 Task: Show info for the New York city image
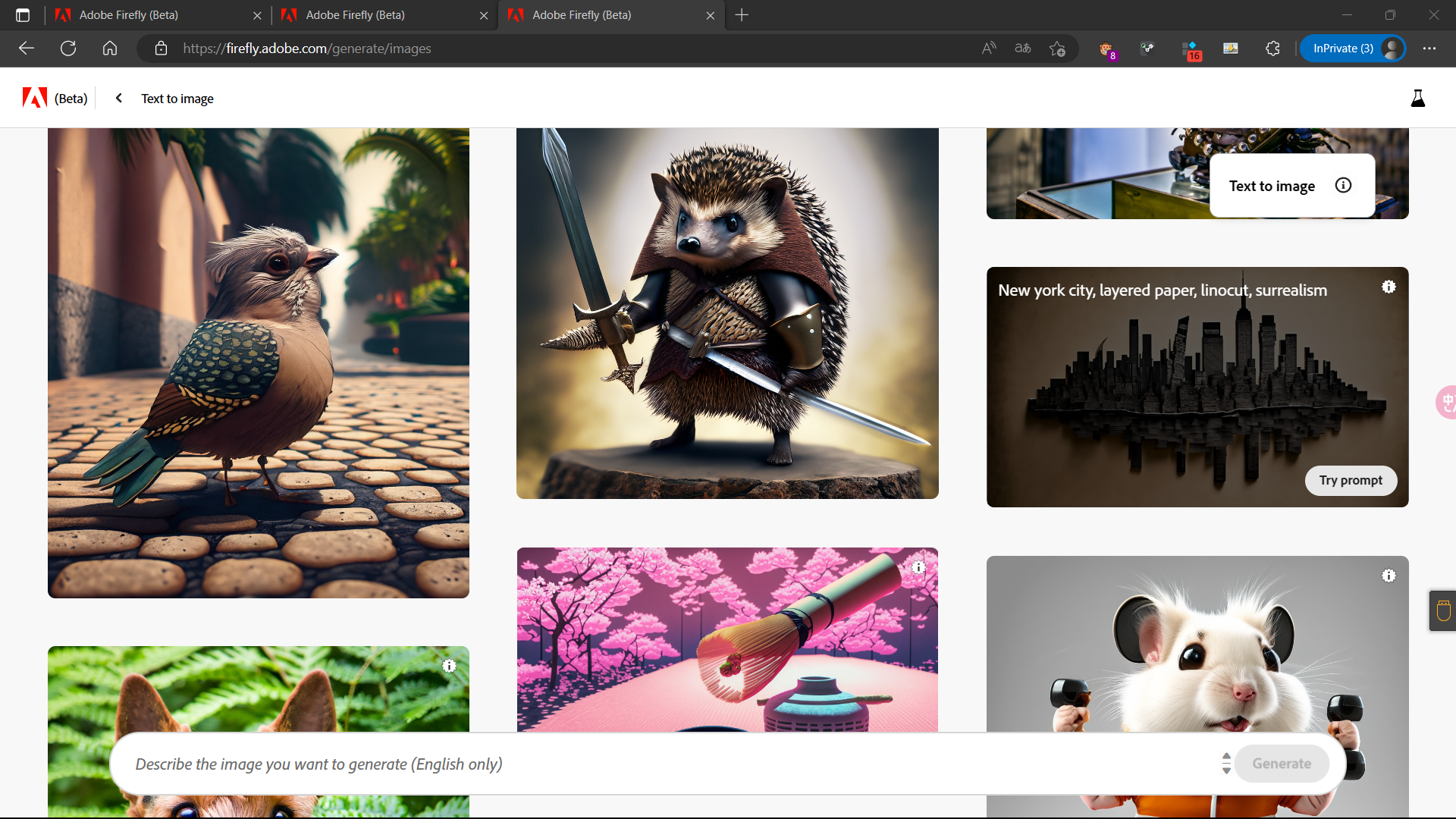(x=1389, y=287)
